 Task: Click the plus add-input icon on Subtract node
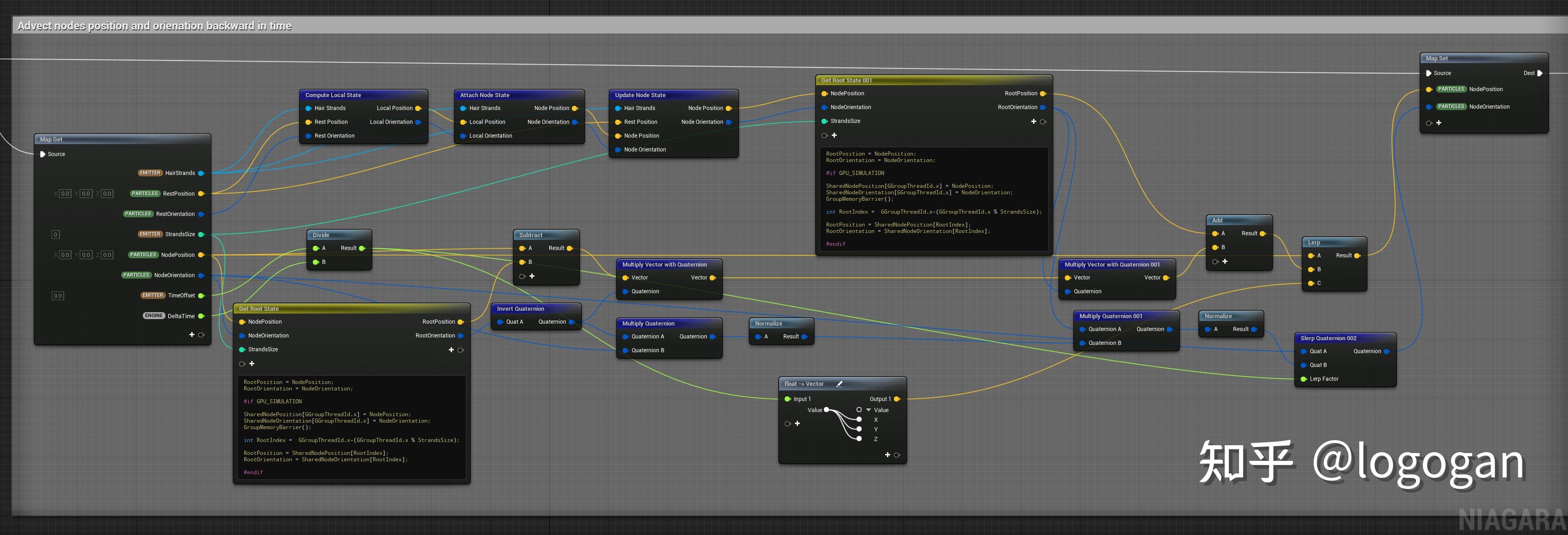(532, 276)
